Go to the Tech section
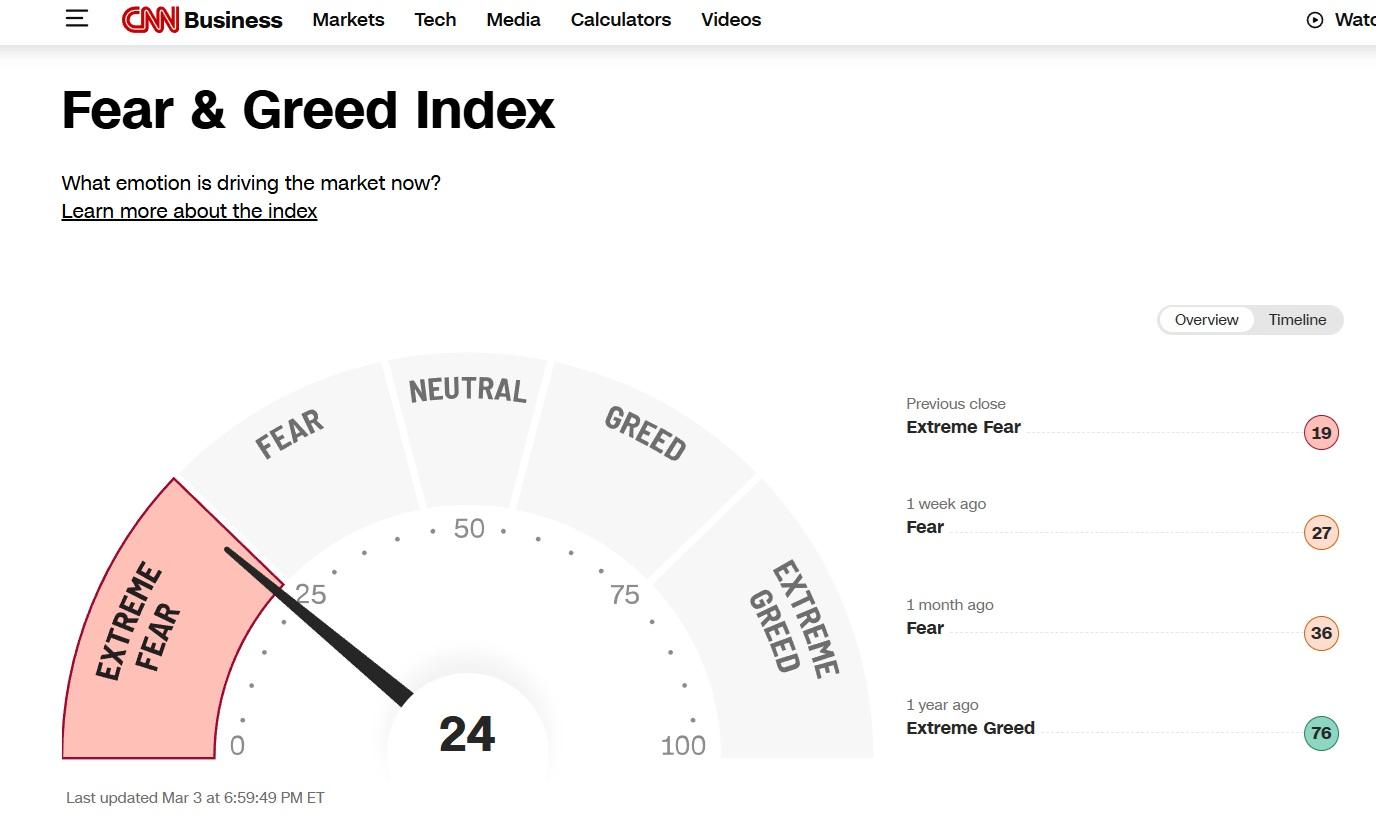The height and width of the screenshot is (839, 1376). click(435, 20)
